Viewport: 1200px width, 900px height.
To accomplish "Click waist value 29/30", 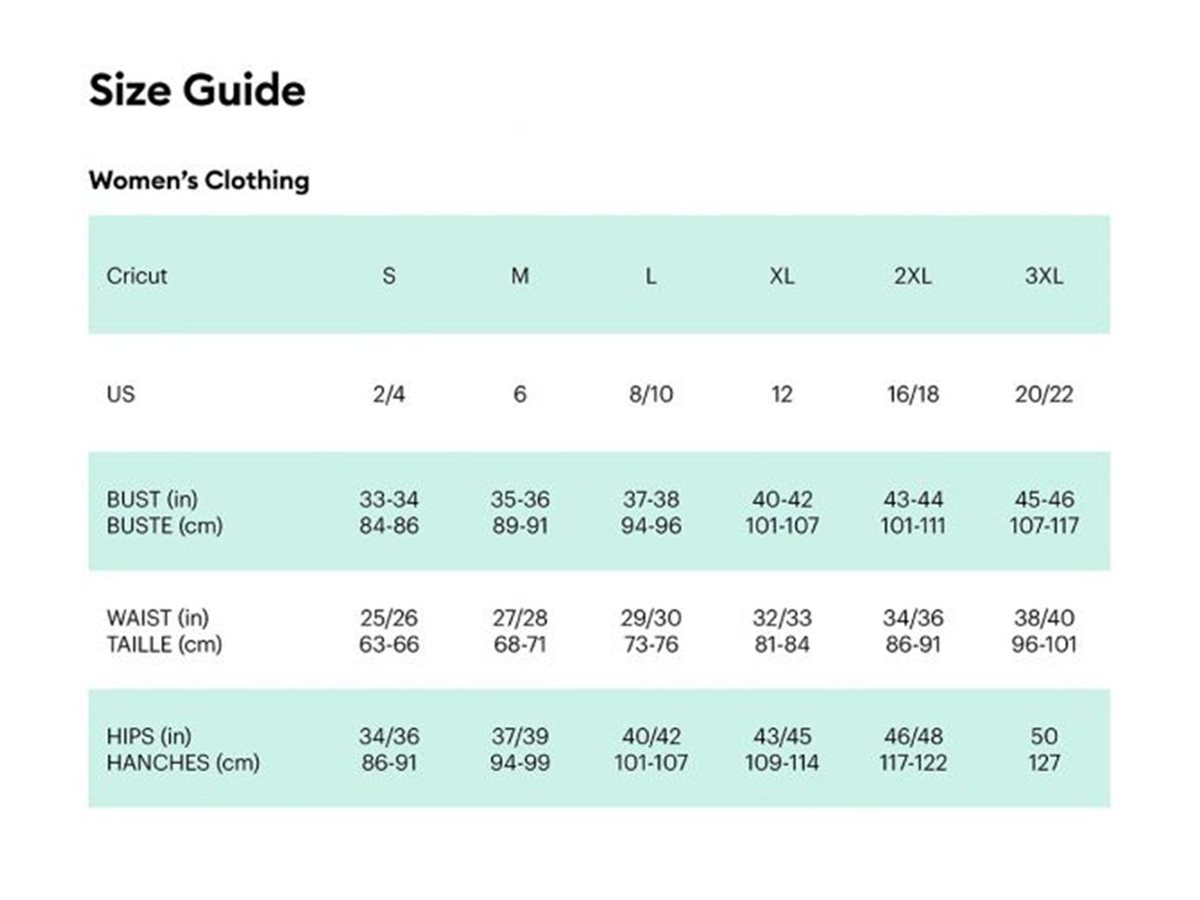I will click(x=651, y=618).
